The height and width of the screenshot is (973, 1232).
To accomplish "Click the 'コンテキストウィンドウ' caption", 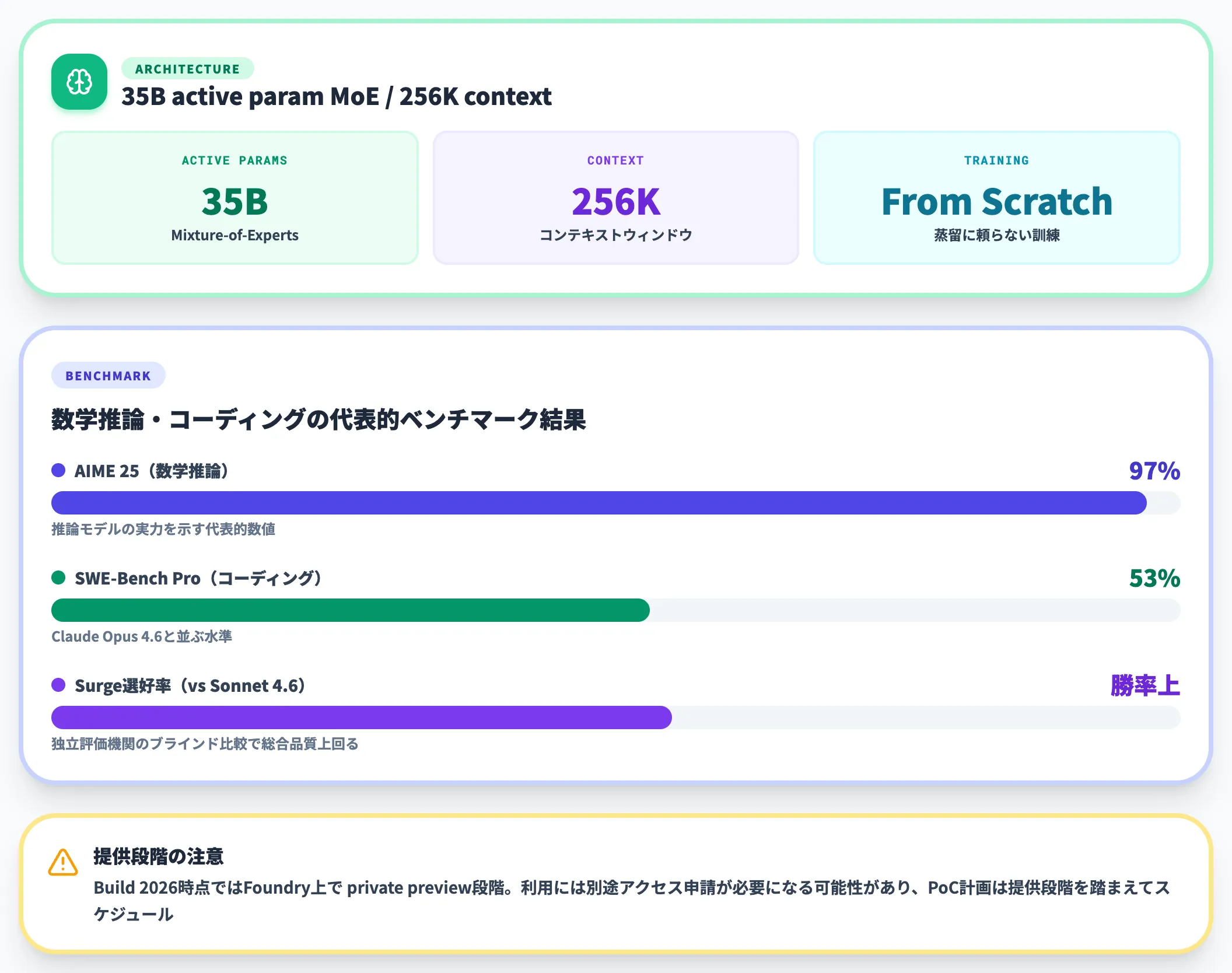I will point(616,235).
